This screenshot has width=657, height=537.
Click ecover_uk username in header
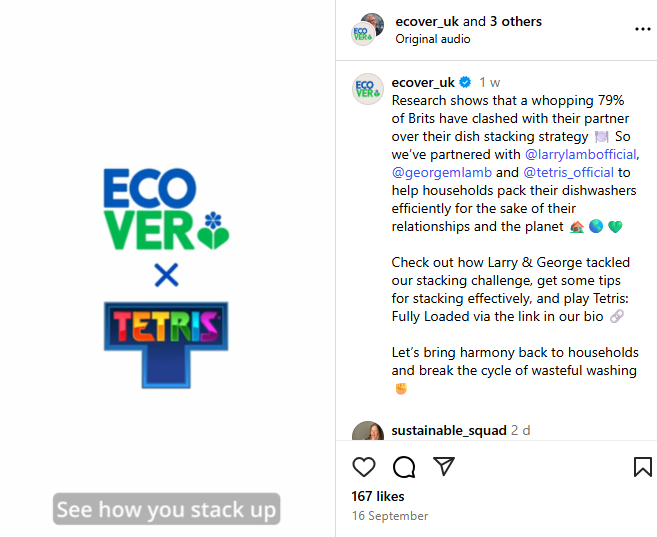pyautogui.click(x=427, y=21)
